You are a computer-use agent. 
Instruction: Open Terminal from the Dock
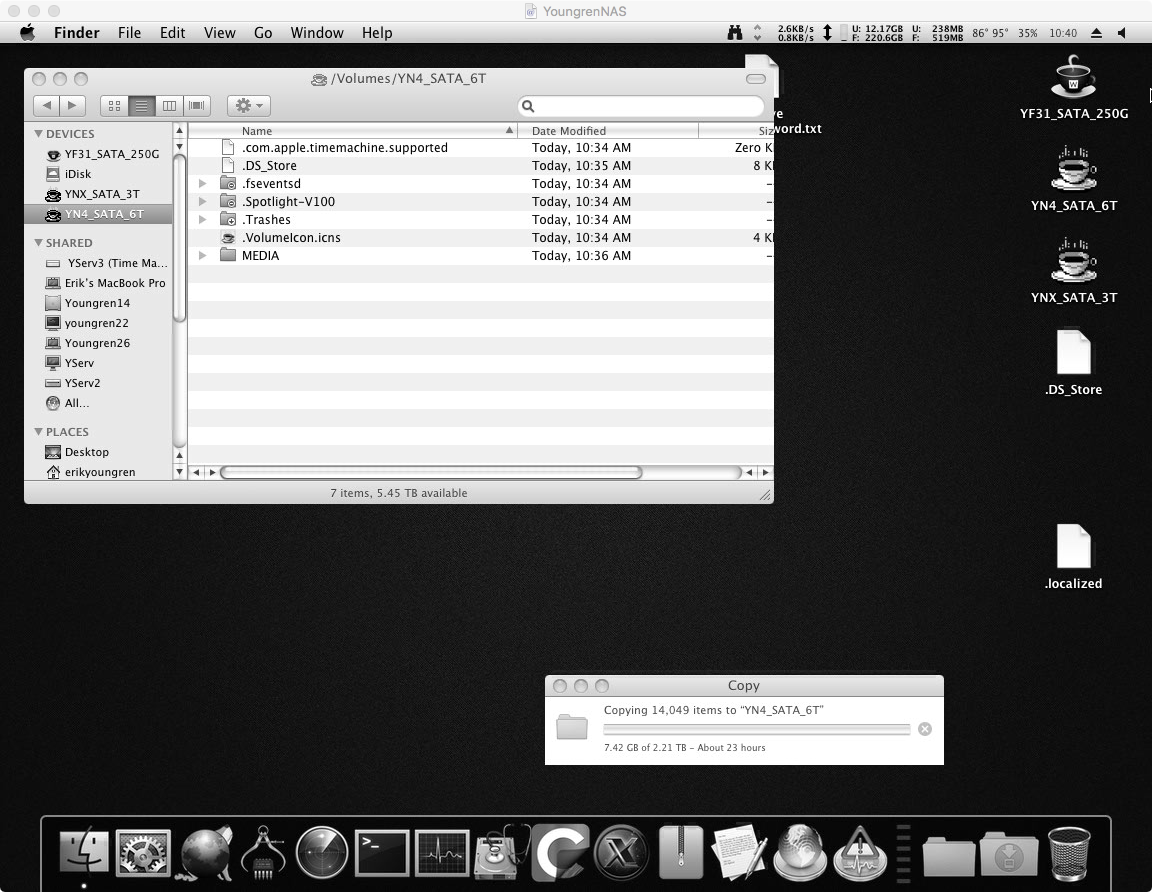point(381,853)
